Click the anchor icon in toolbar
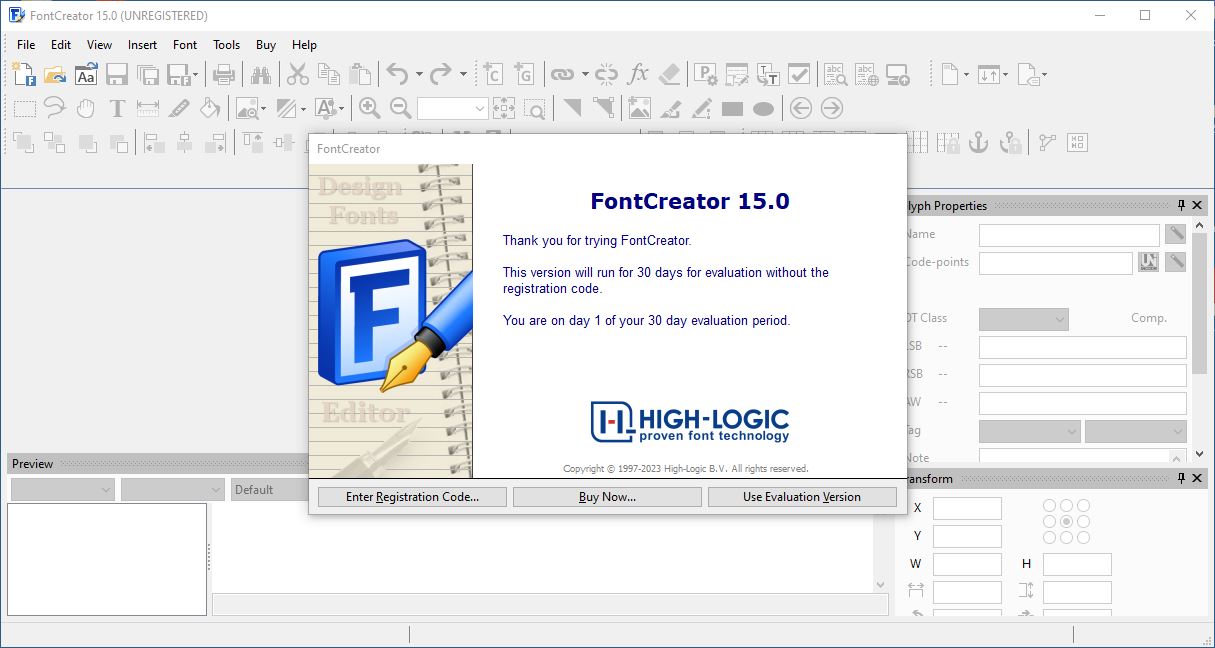 pos(979,142)
